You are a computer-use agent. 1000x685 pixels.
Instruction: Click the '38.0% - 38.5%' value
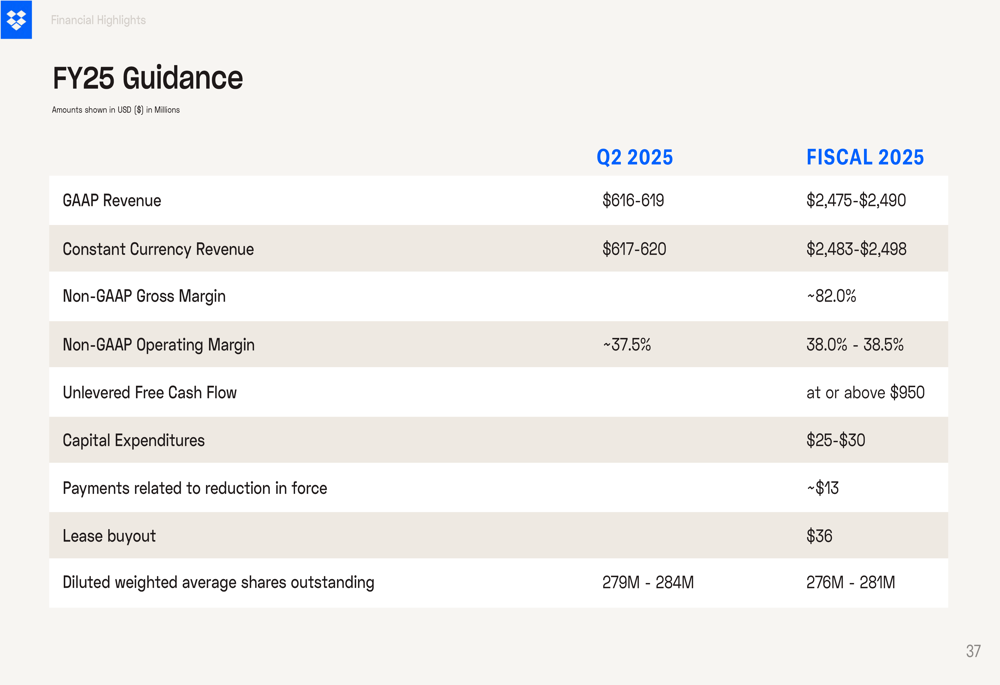[855, 344]
